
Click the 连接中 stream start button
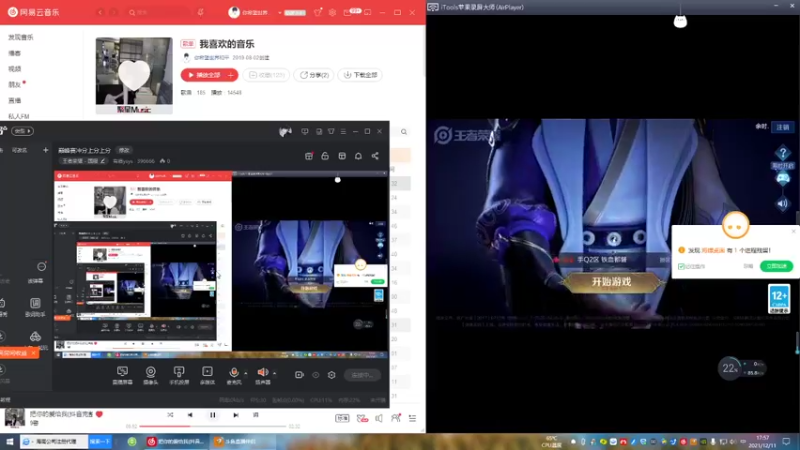362,375
